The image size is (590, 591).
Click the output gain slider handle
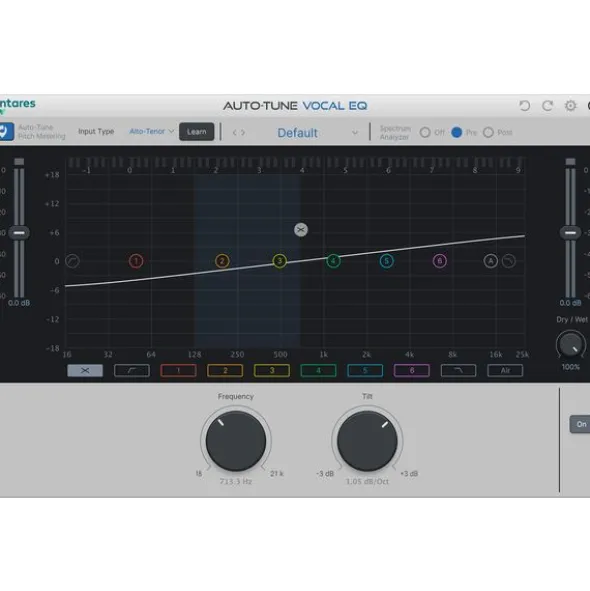tap(570, 233)
